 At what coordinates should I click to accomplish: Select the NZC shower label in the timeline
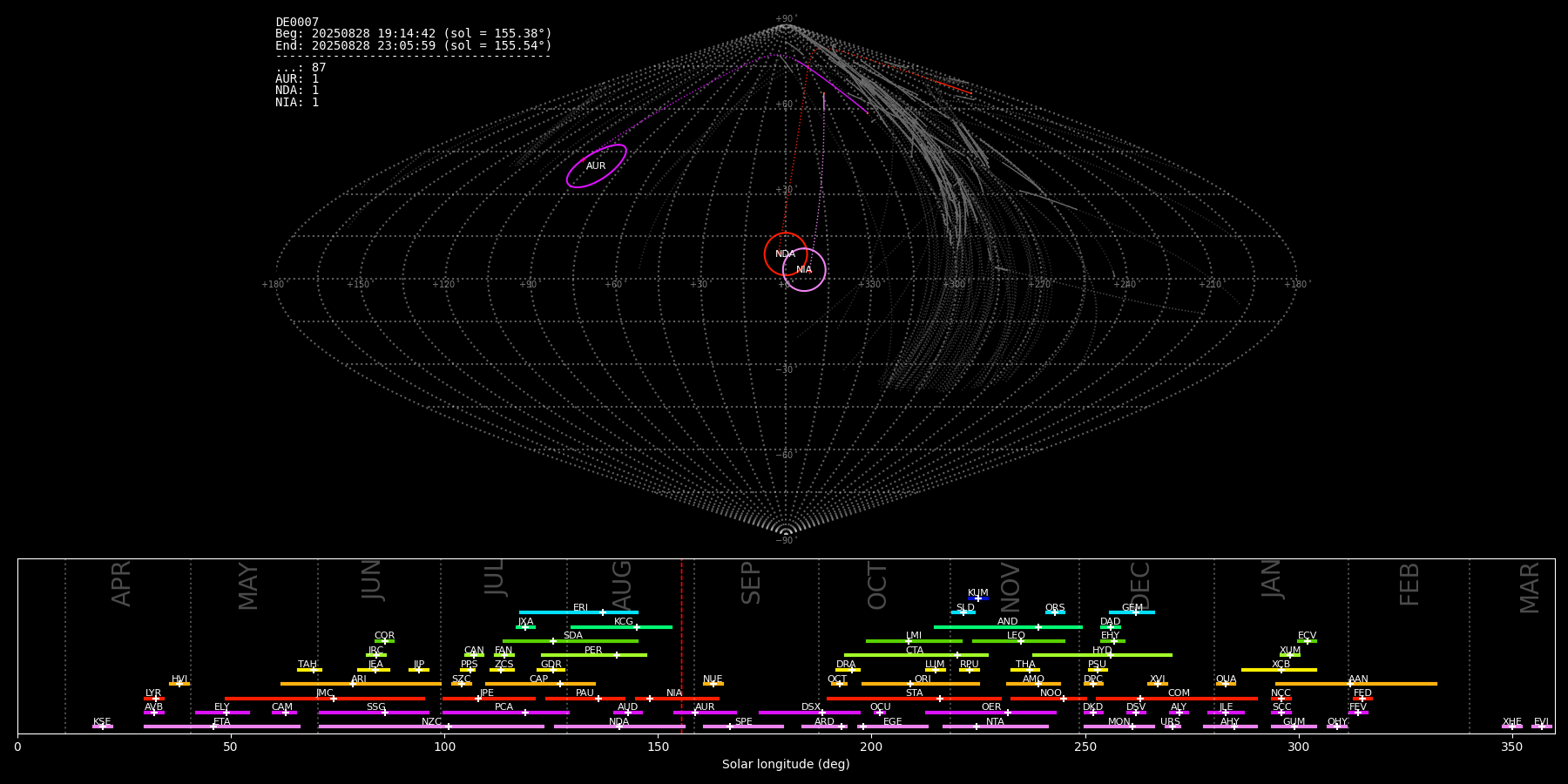point(431,721)
